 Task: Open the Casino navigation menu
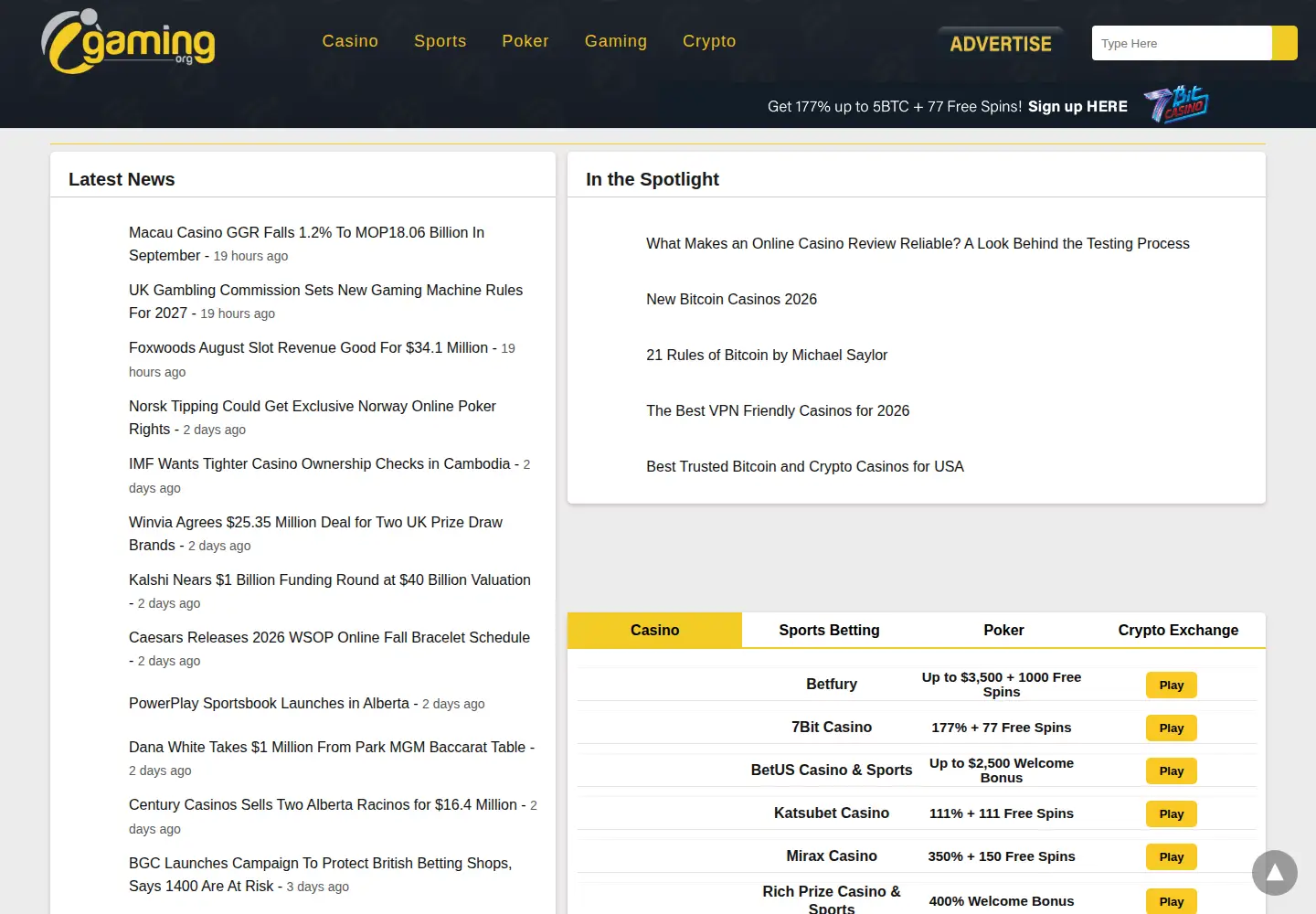pyautogui.click(x=350, y=41)
